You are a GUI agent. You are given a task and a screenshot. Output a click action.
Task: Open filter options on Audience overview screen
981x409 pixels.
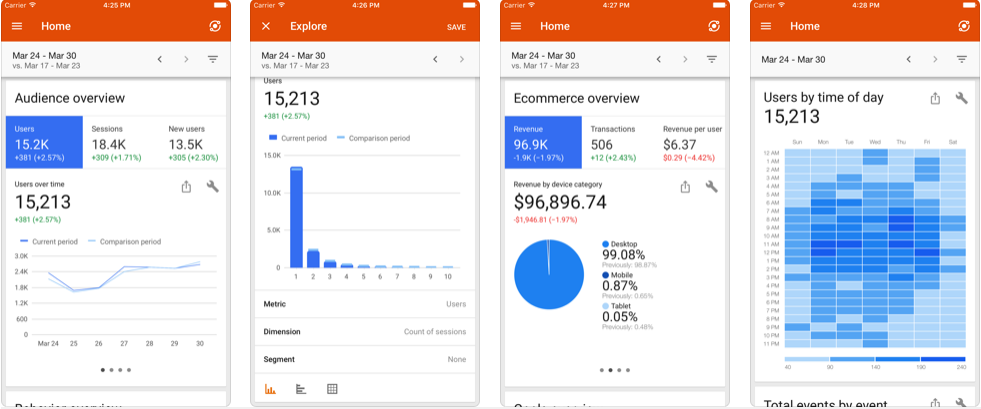pos(213,59)
